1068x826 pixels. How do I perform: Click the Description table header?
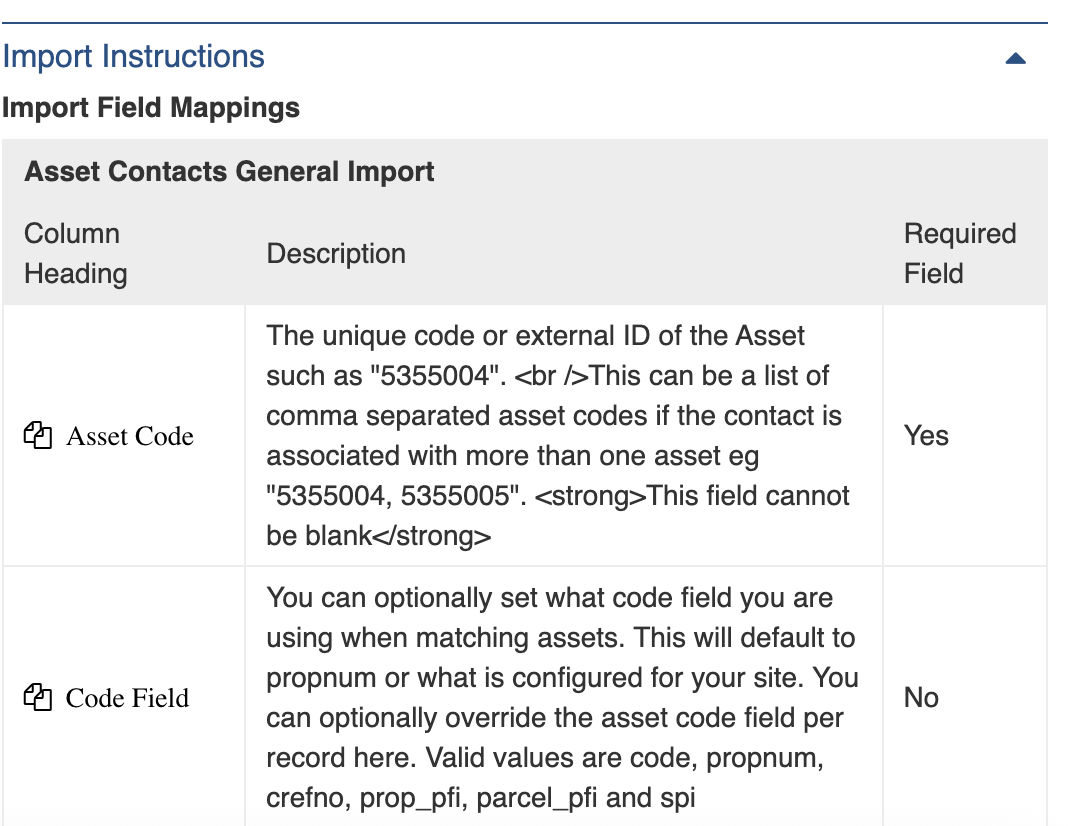[x=336, y=254]
